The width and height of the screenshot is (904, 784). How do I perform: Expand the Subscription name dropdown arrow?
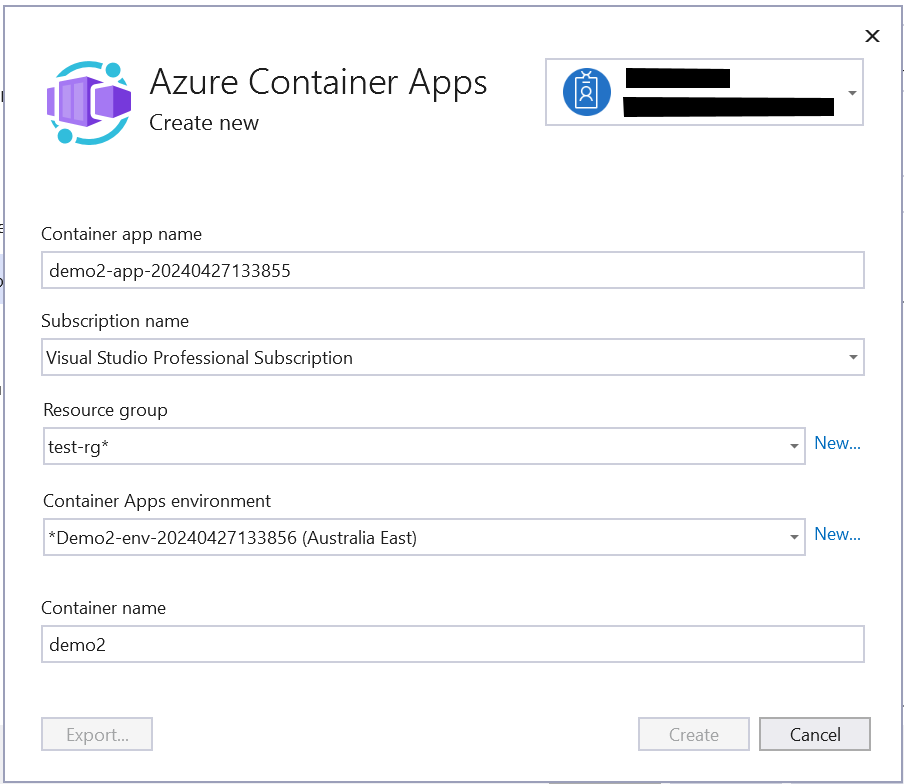[853, 357]
